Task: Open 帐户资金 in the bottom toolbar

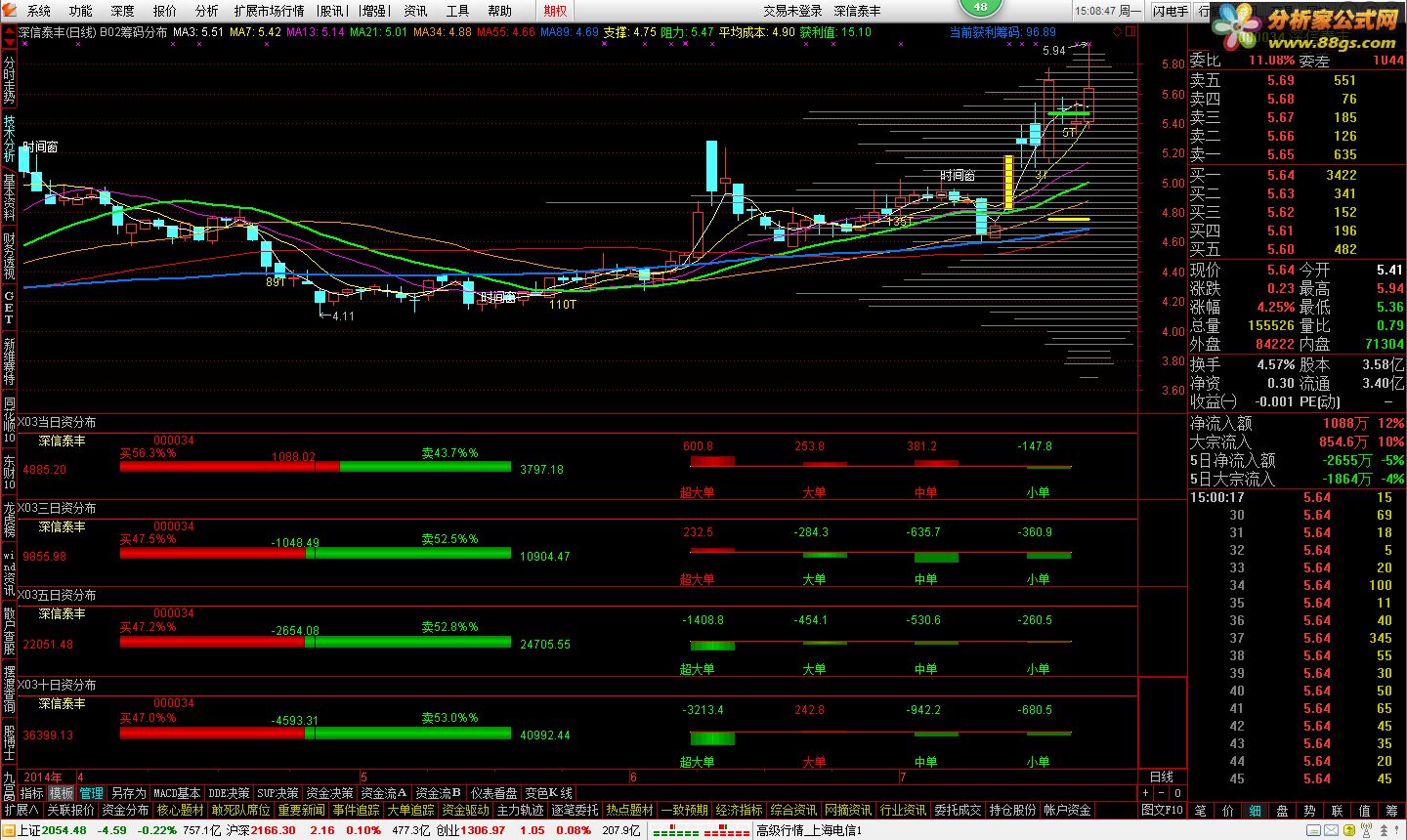Action: point(1067,811)
